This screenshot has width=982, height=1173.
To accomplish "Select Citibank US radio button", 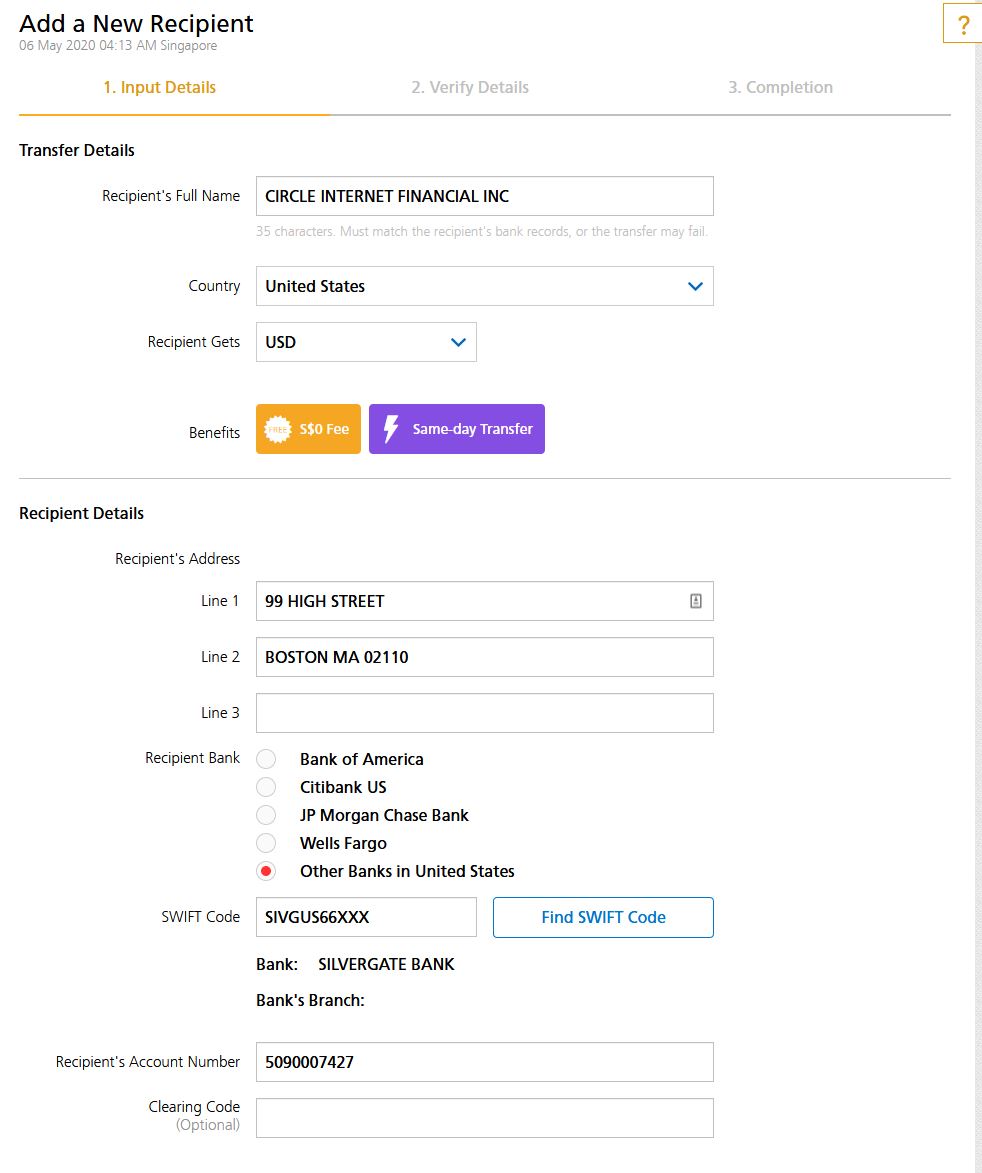I will pyautogui.click(x=266, y=787).
